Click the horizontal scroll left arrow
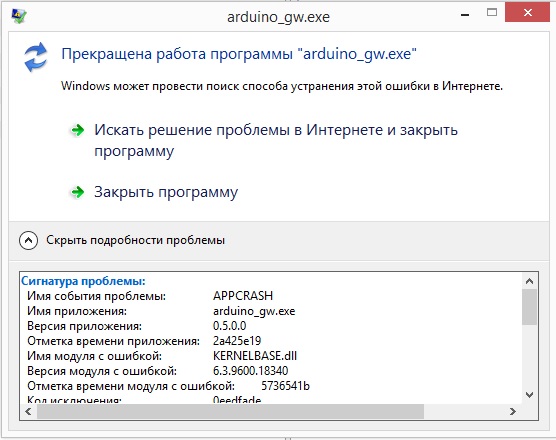 28,412
